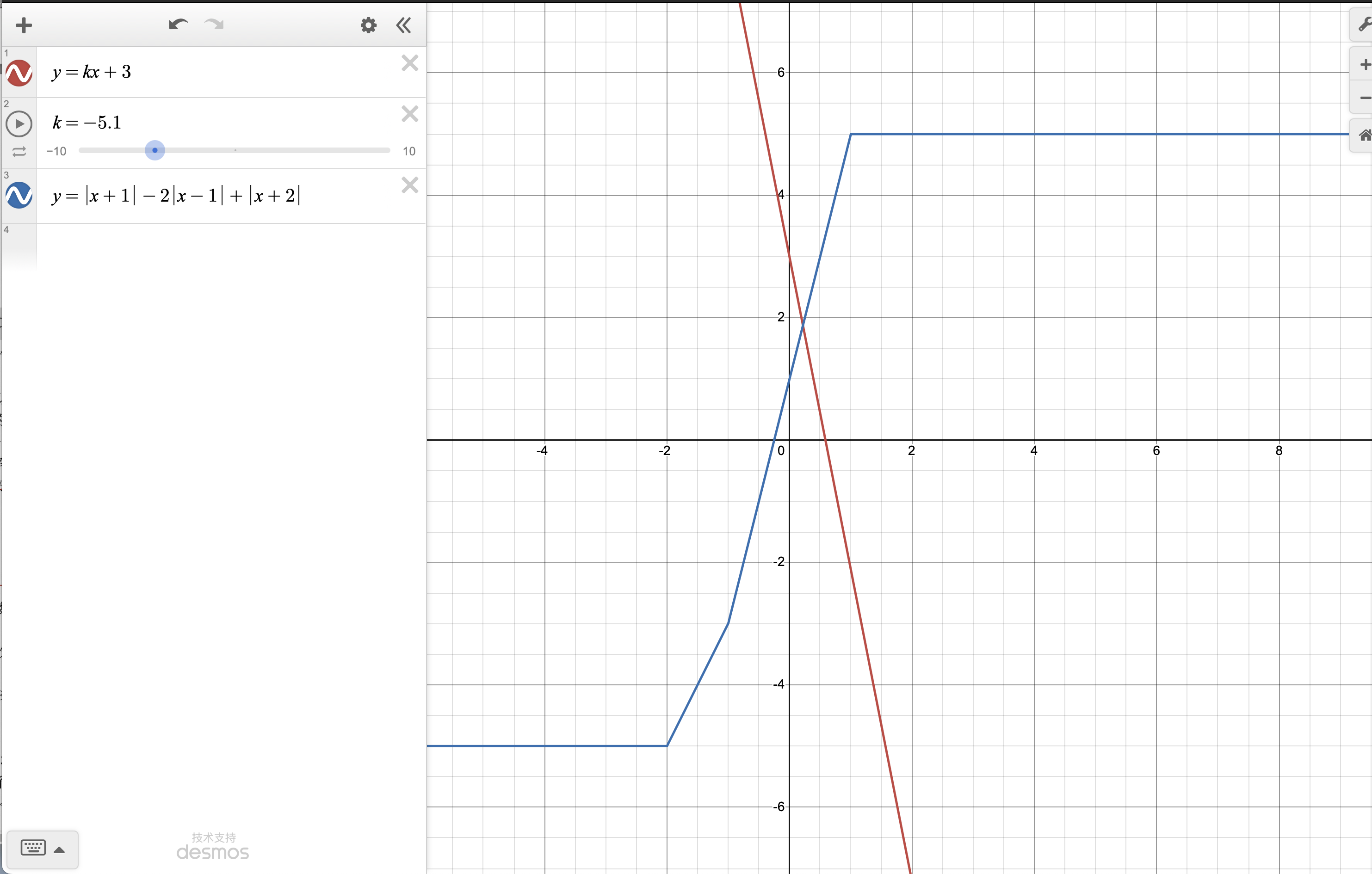Screen dimensions: 1372x874
Task: Delete the k=-5.1 slider expression
Action: click(410, 114)
